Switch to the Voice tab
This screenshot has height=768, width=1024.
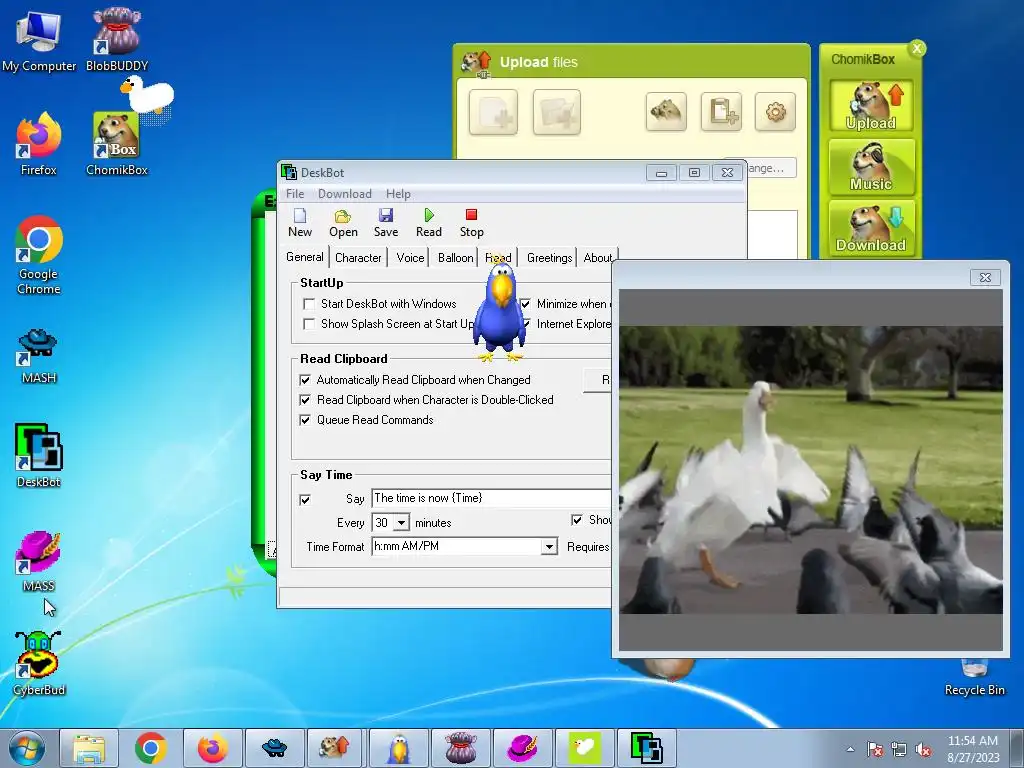pos(410,258)
